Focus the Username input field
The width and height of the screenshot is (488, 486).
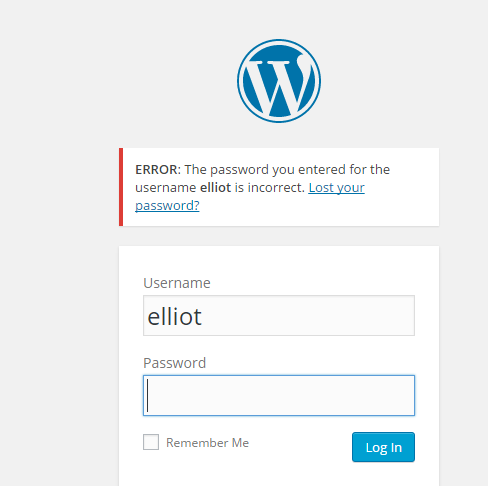click(x=279, y=315)
